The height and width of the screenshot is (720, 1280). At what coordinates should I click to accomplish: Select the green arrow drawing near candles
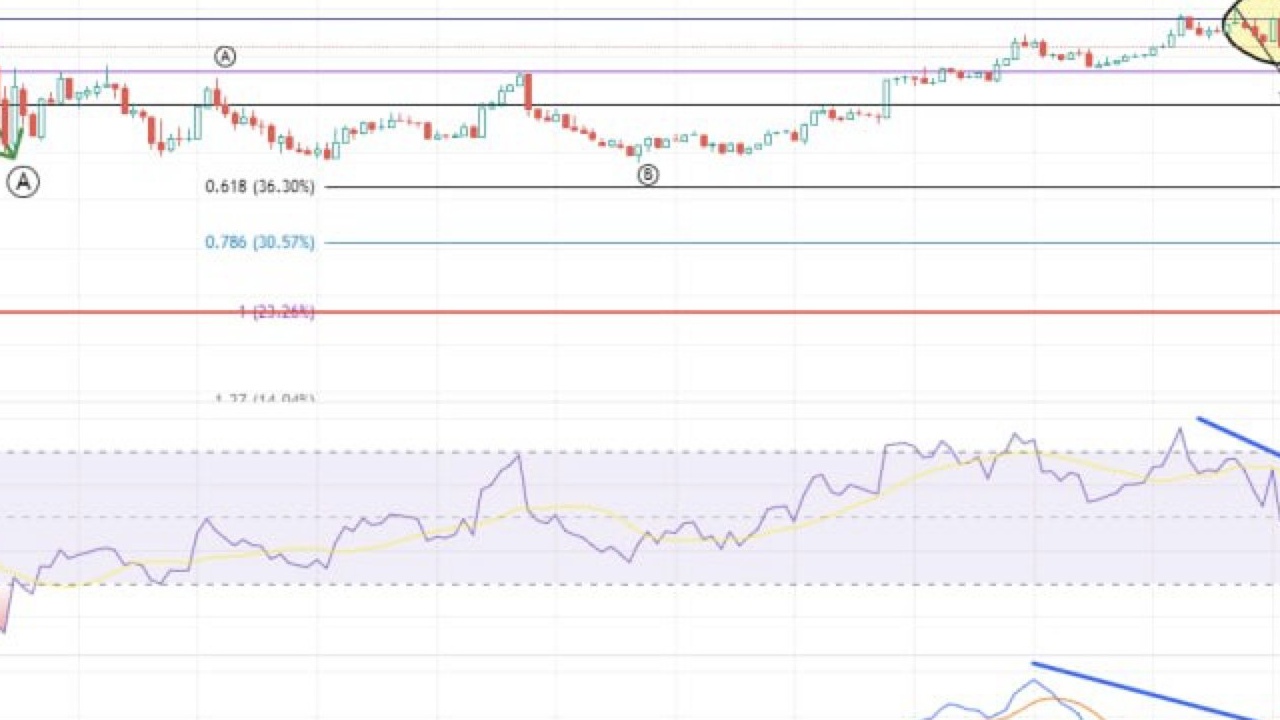tap(11, 145)
